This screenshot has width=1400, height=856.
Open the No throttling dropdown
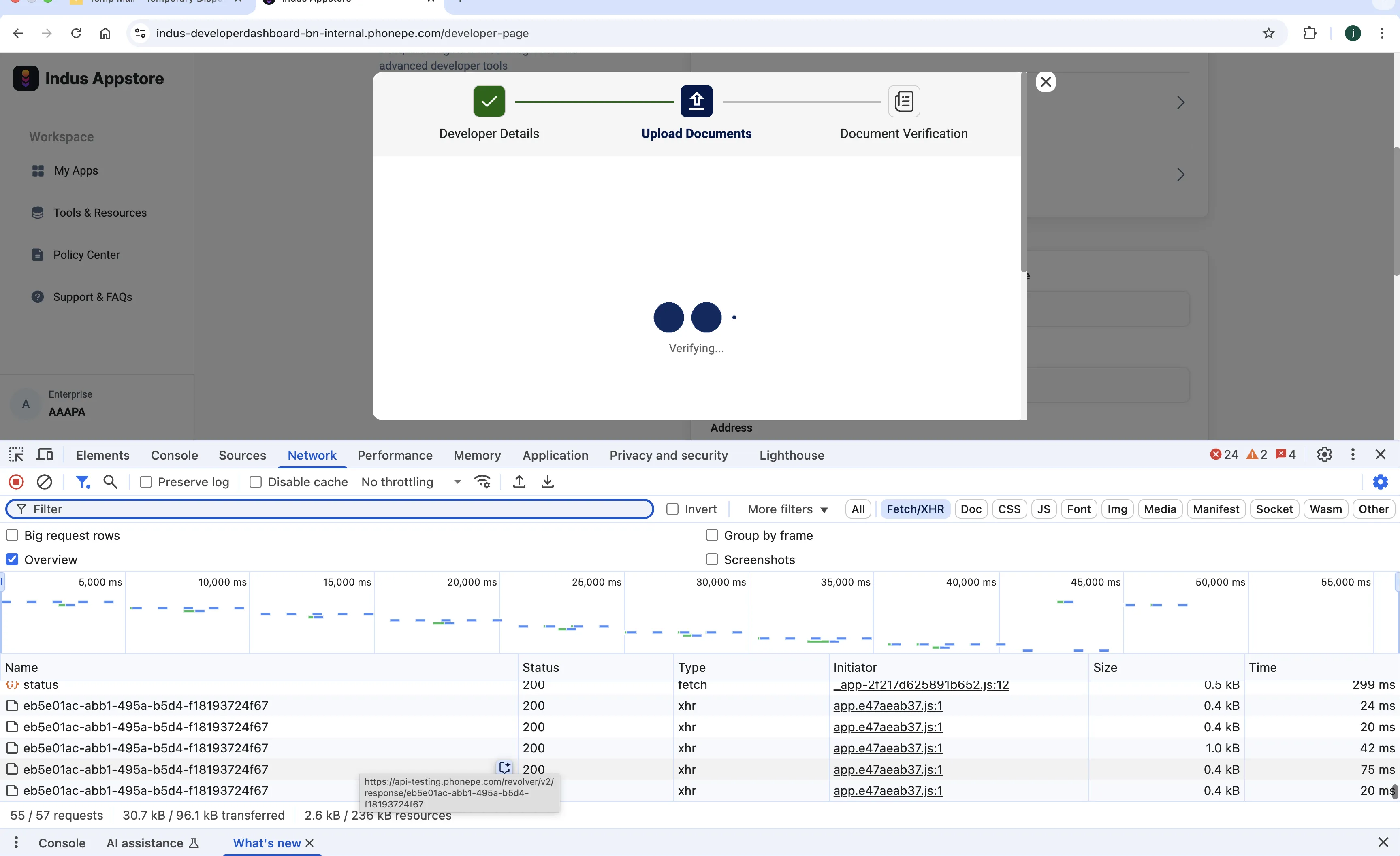pyautogui.click(x=411, y=482)
